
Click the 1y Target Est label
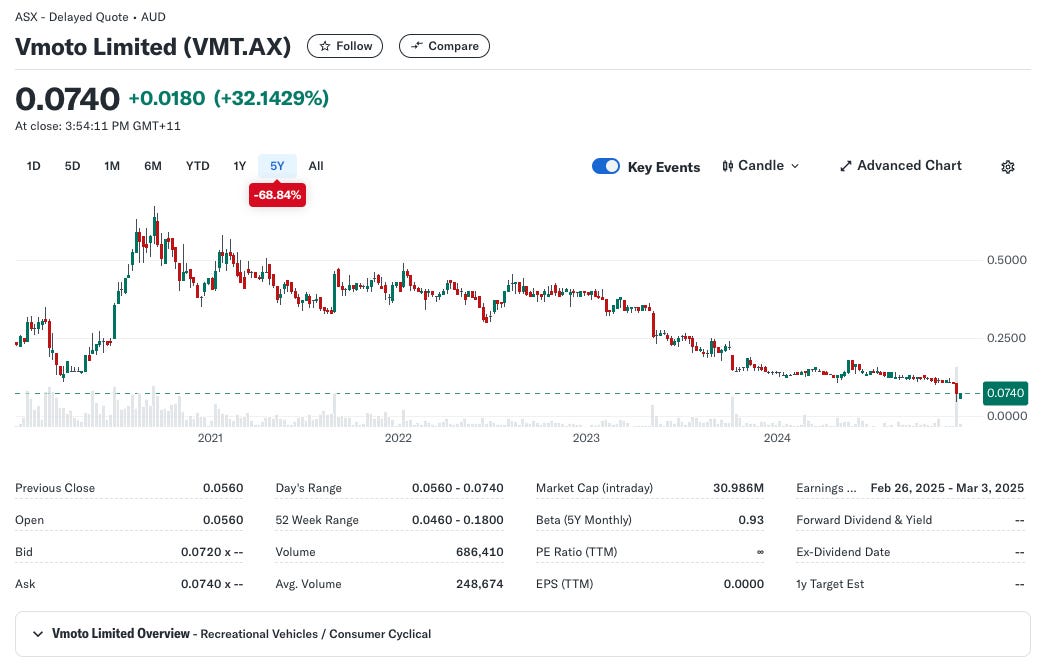click(830, 584)
